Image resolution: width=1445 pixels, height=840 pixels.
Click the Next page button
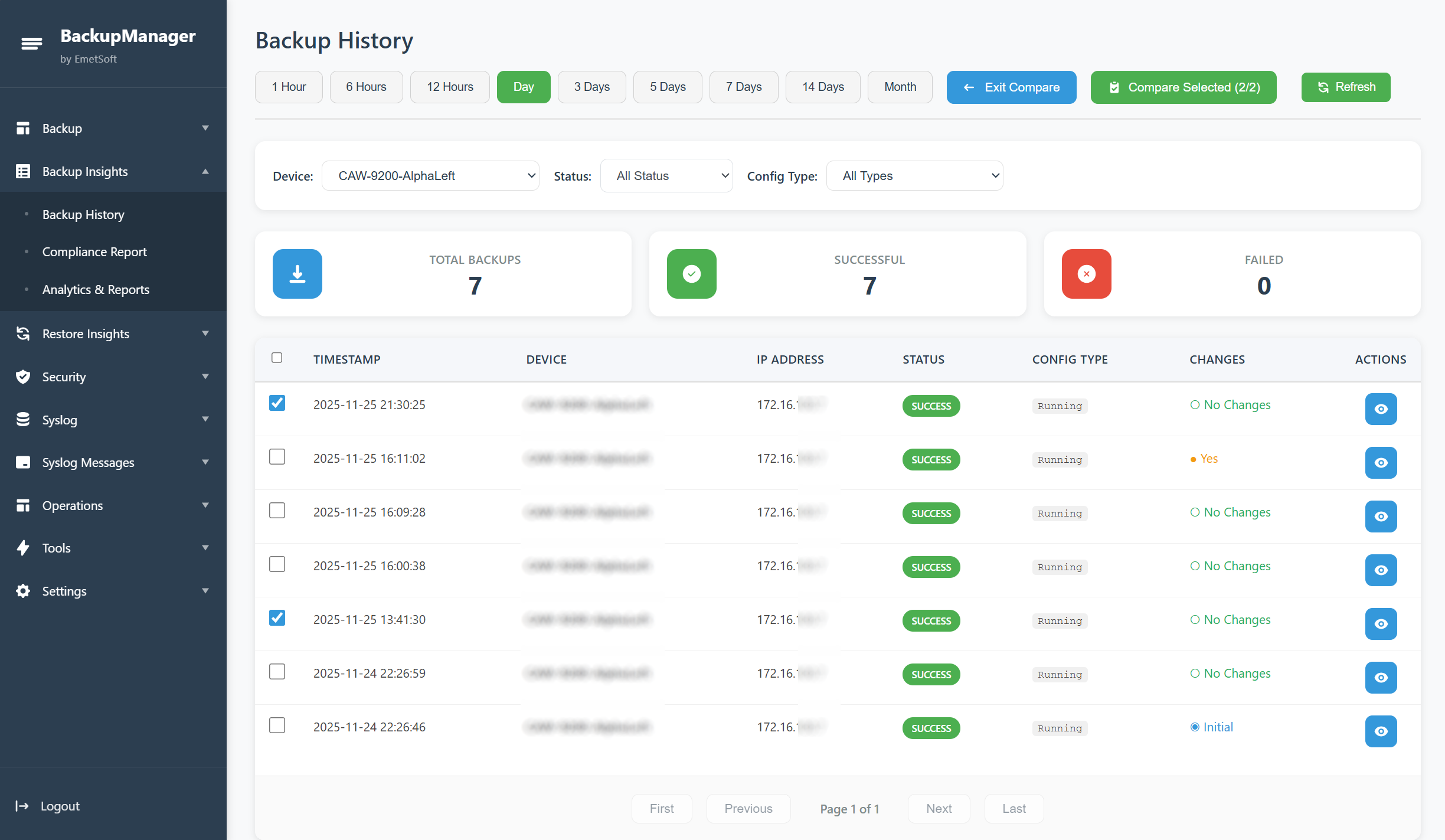tap(939, 809)
